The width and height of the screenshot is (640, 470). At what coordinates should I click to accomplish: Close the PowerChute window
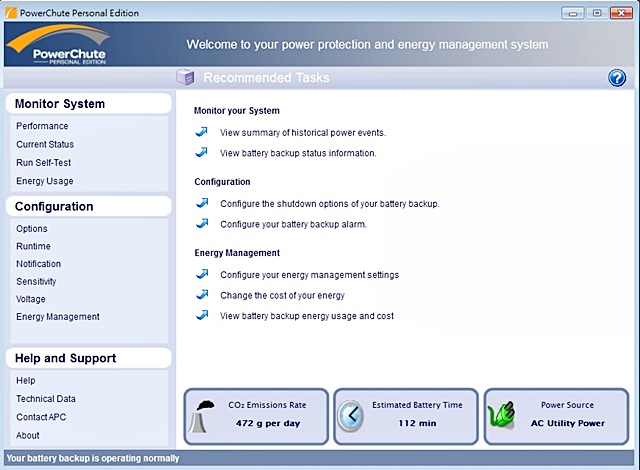(x=621, y=13)
